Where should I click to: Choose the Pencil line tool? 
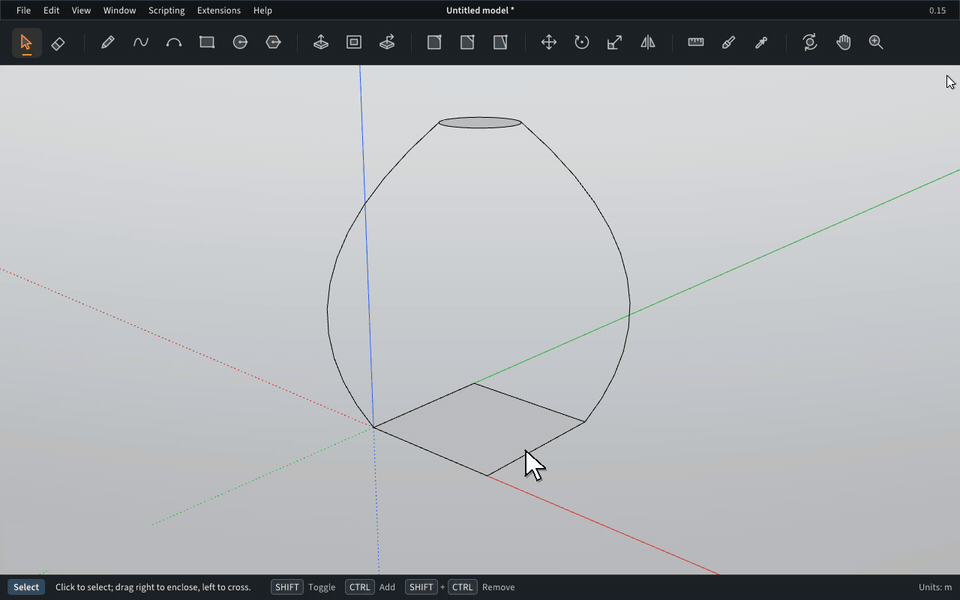(x=108, y=42)
